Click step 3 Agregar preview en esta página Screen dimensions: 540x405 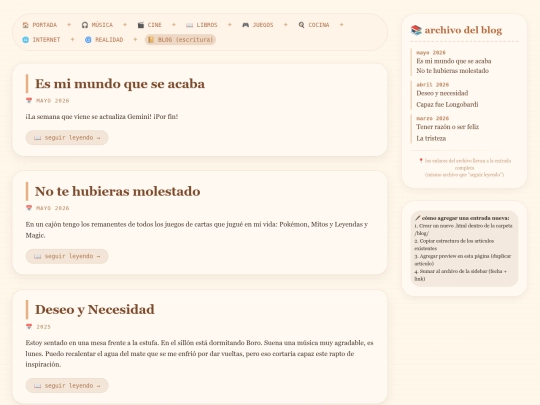click(463, 260)
